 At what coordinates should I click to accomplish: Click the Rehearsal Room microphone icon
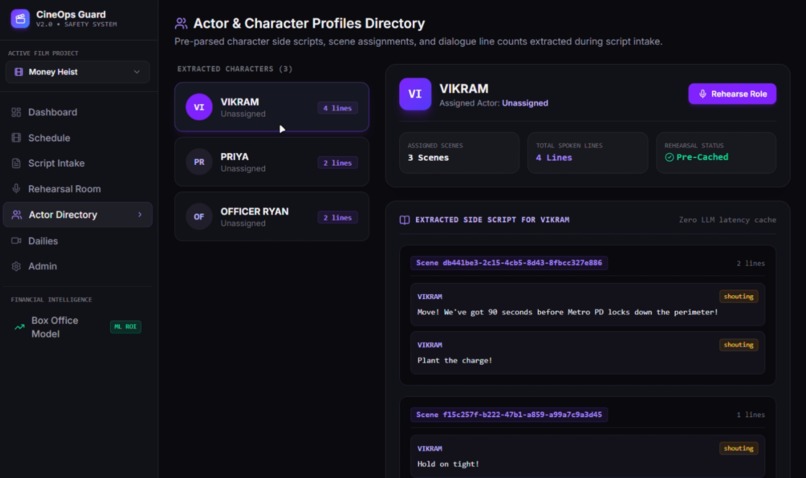16,189
